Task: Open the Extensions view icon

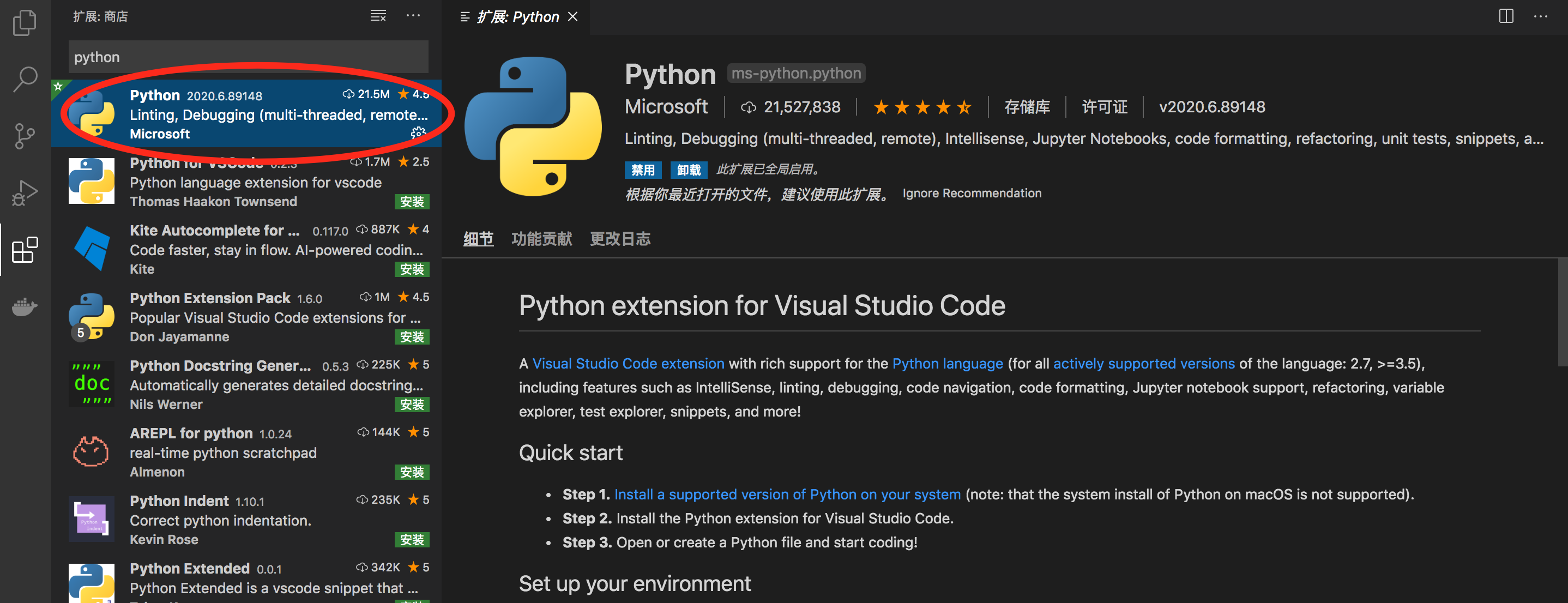Action: click(x=25, y=250)
